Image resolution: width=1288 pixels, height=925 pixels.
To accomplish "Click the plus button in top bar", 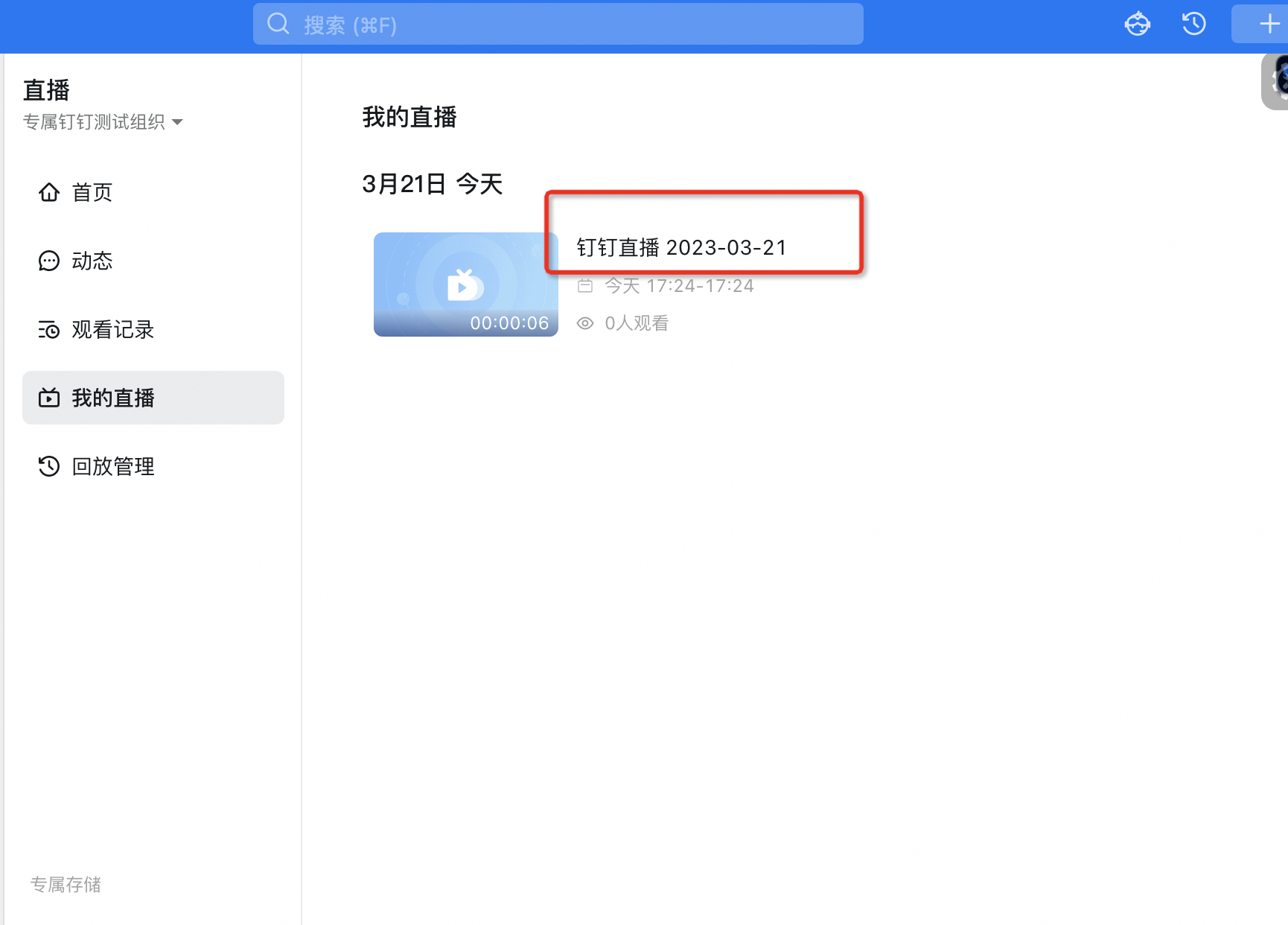I will point(1269,24).
